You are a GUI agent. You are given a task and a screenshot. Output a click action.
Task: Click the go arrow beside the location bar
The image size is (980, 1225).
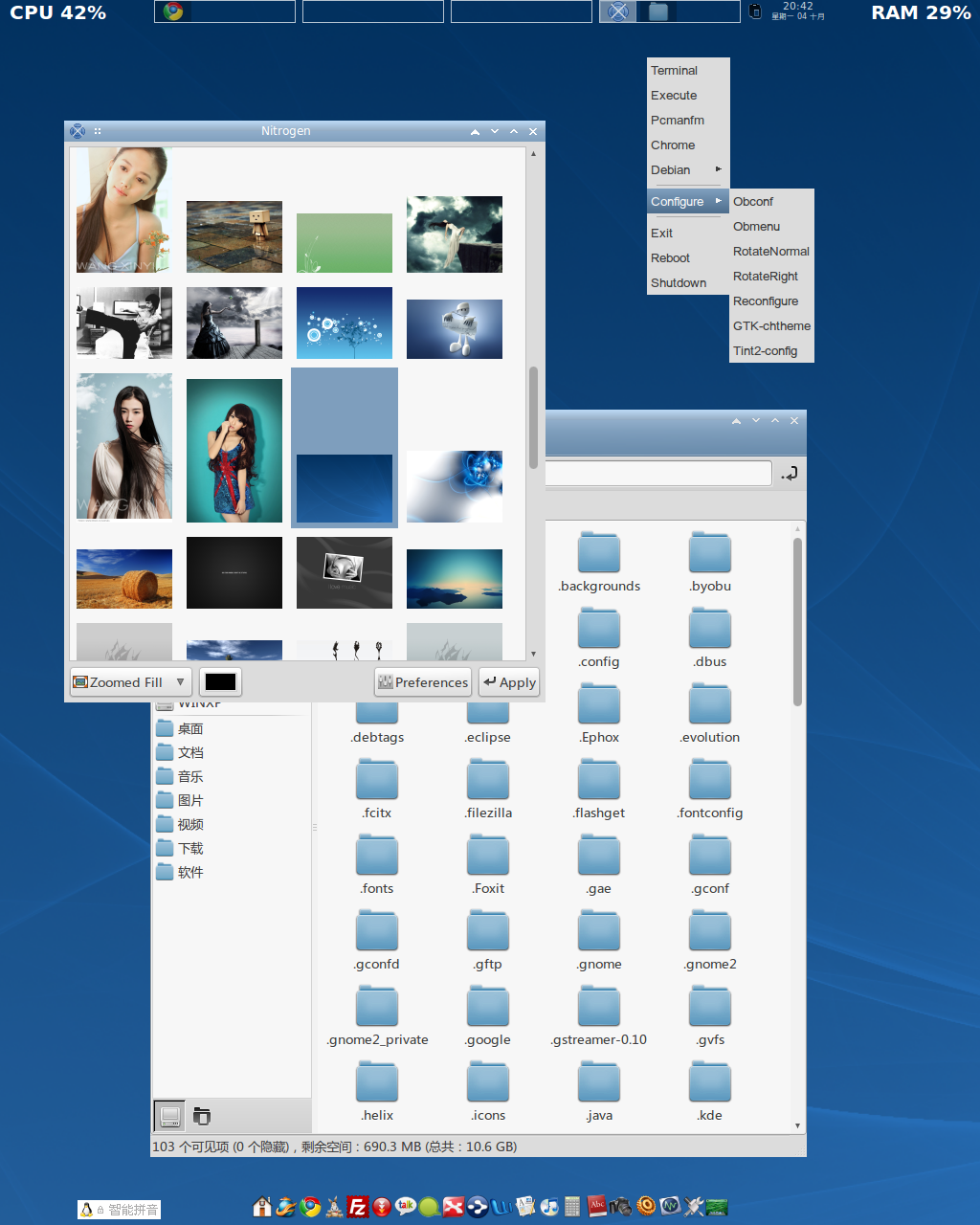point(790,474)
